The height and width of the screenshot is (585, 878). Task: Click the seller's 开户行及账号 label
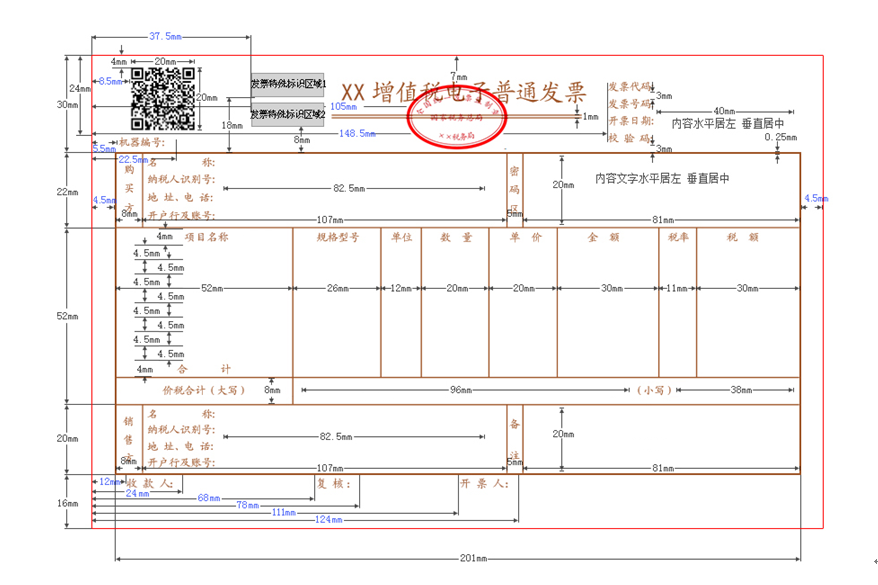(181, 462)
